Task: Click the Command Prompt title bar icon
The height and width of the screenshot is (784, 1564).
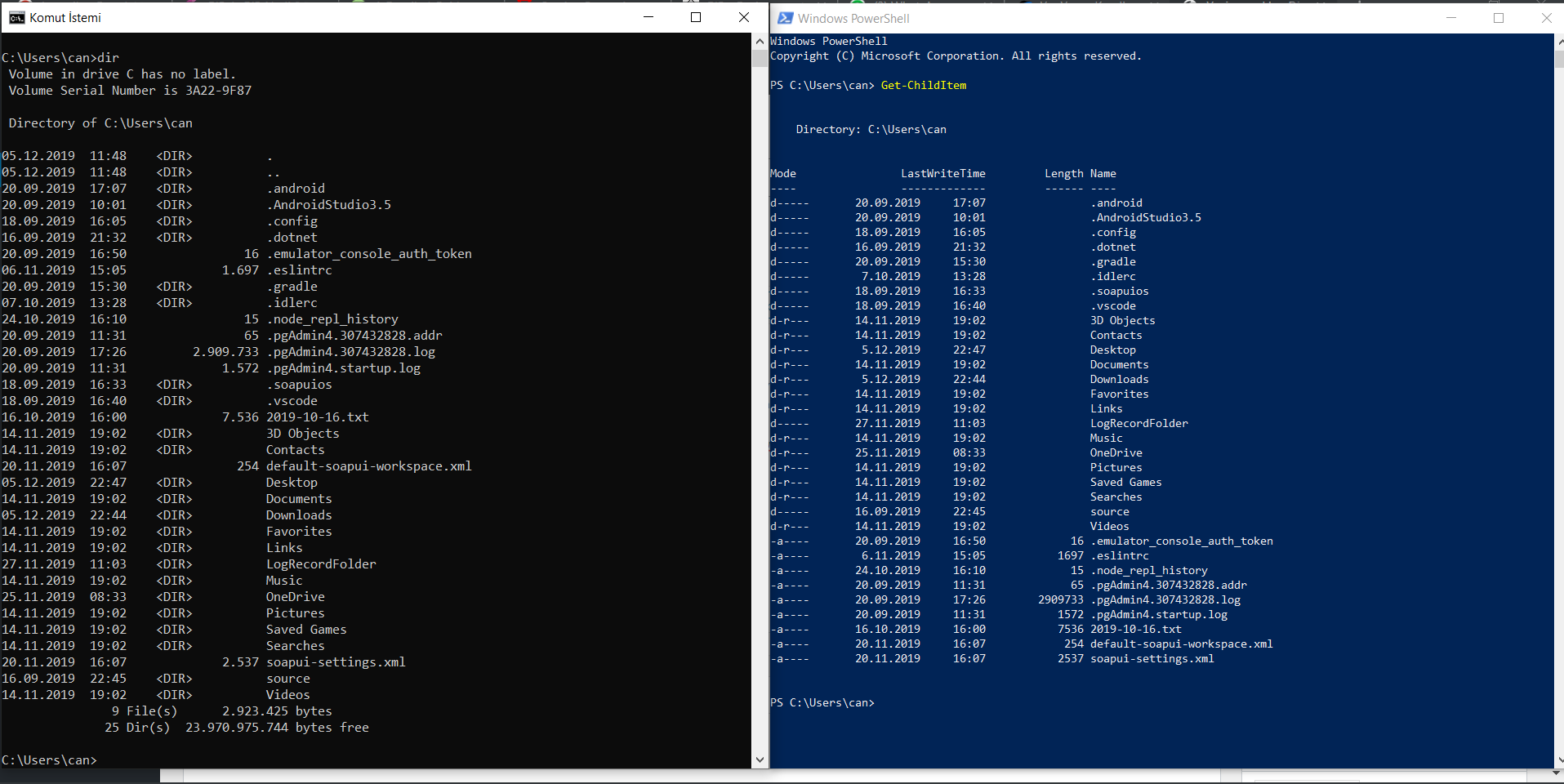Action: (x=16, y=18)
